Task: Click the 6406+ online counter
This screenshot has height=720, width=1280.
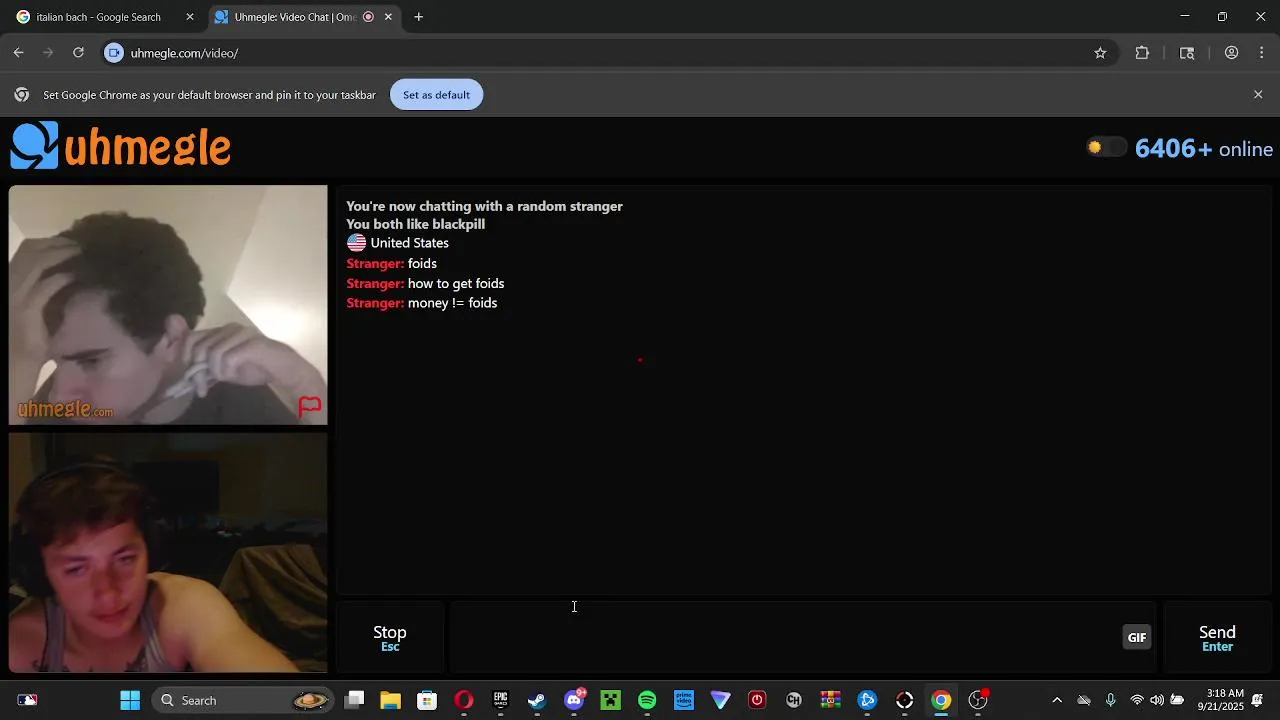Action: [1204, 149]
